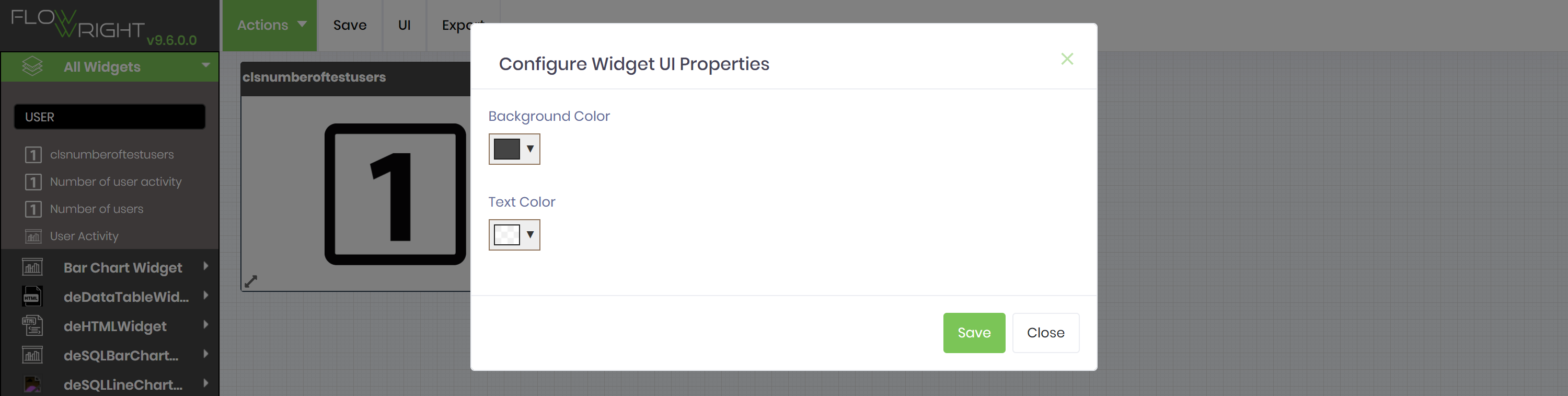Image resolution: width=1568 pixels, height=396 pixels.
Task: Switch to the UI tab
Action: click(x=404, y=25)
